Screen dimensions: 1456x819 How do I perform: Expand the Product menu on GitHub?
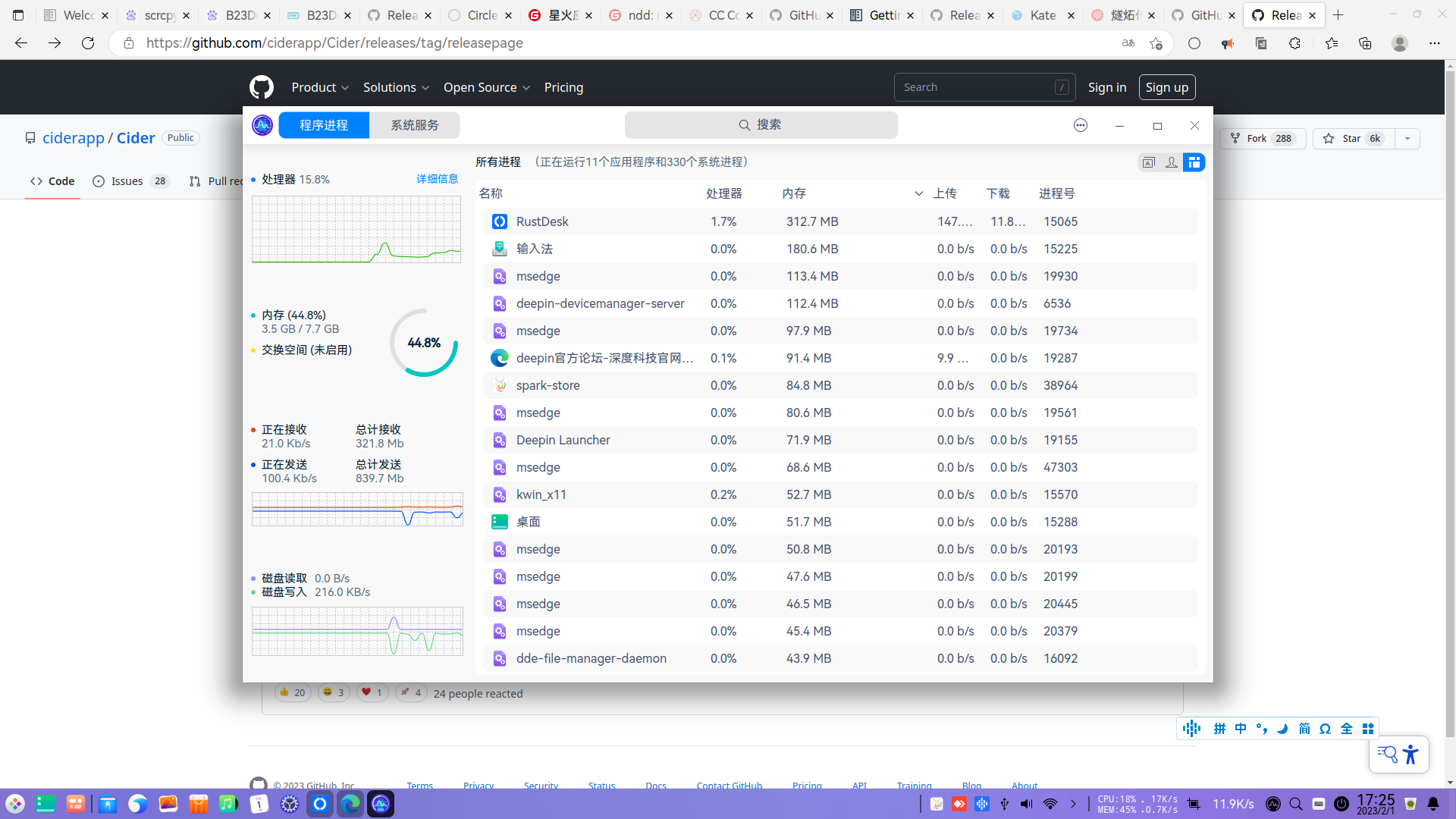tap(320, 87)
